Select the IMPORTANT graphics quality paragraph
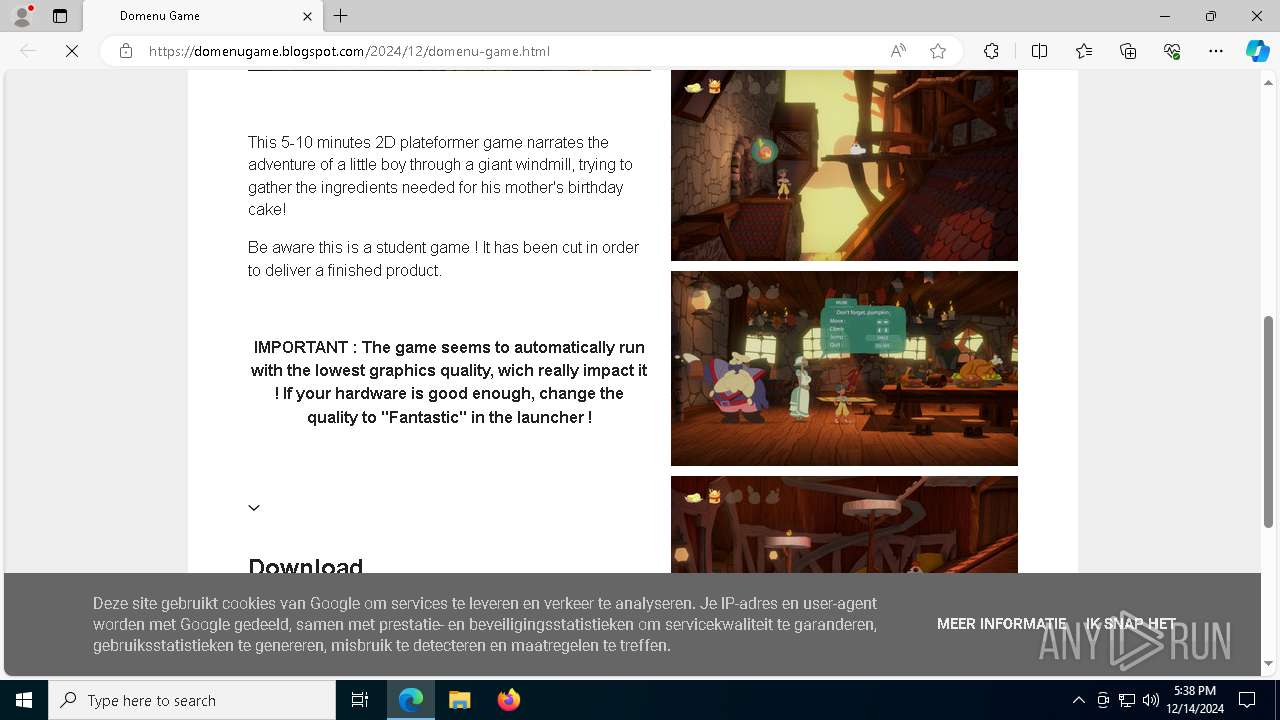The width and height of the screenshot is (1280, 720). click(x=449, y=382)
